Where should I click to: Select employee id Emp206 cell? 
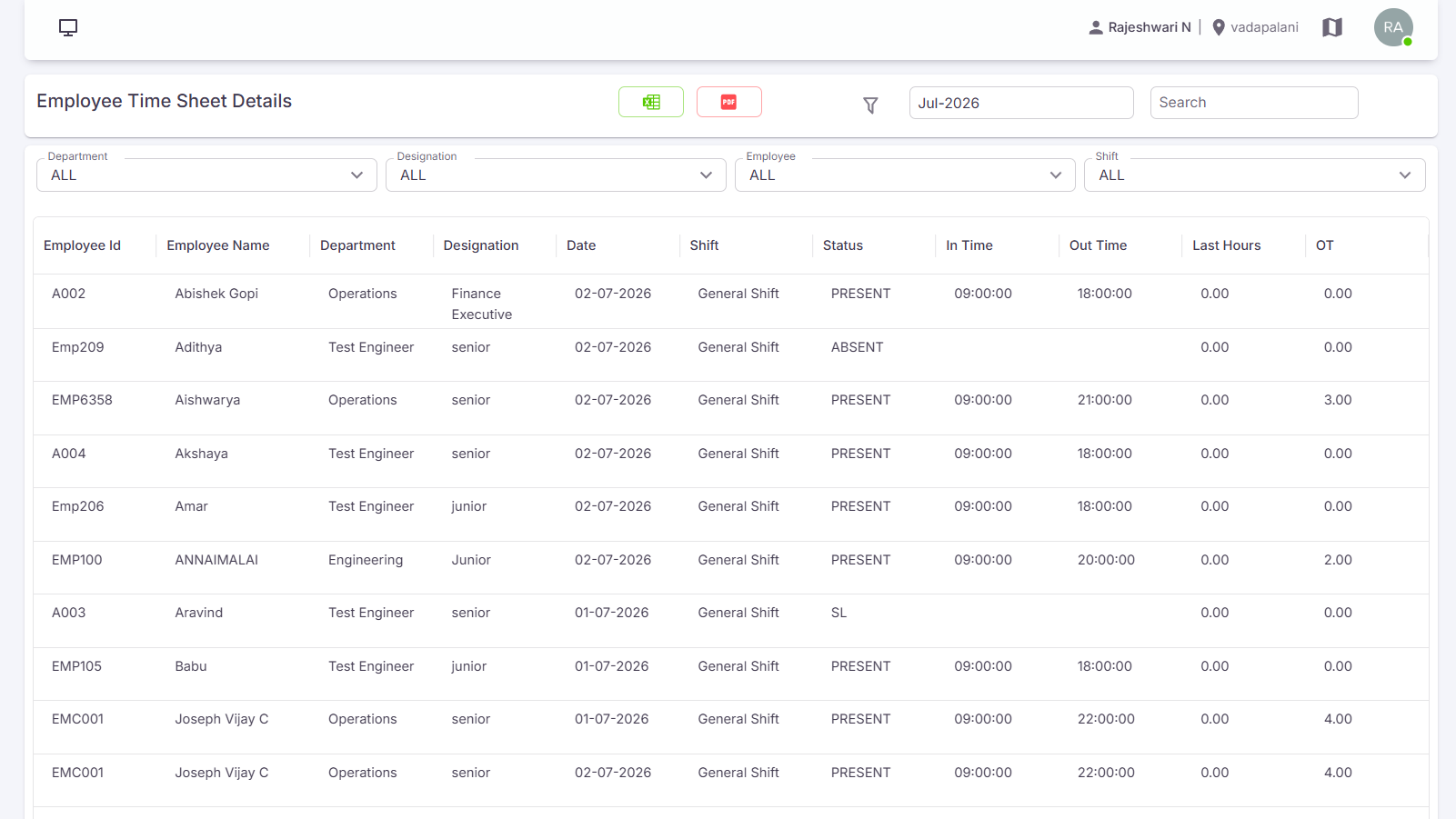point(77,506)
